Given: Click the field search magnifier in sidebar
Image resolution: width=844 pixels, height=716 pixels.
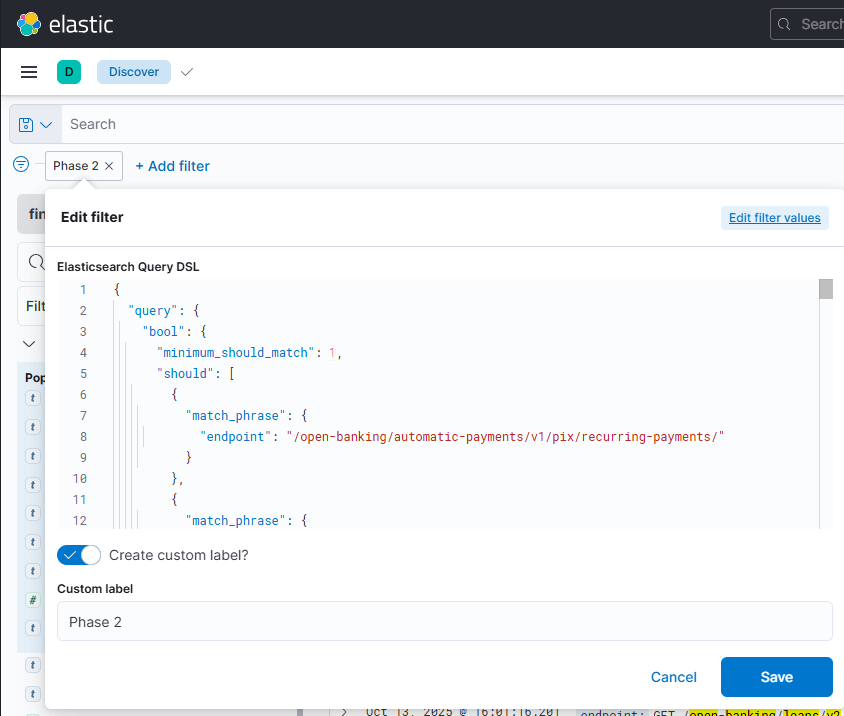Looking at the screenshot, I should [34, 262].
